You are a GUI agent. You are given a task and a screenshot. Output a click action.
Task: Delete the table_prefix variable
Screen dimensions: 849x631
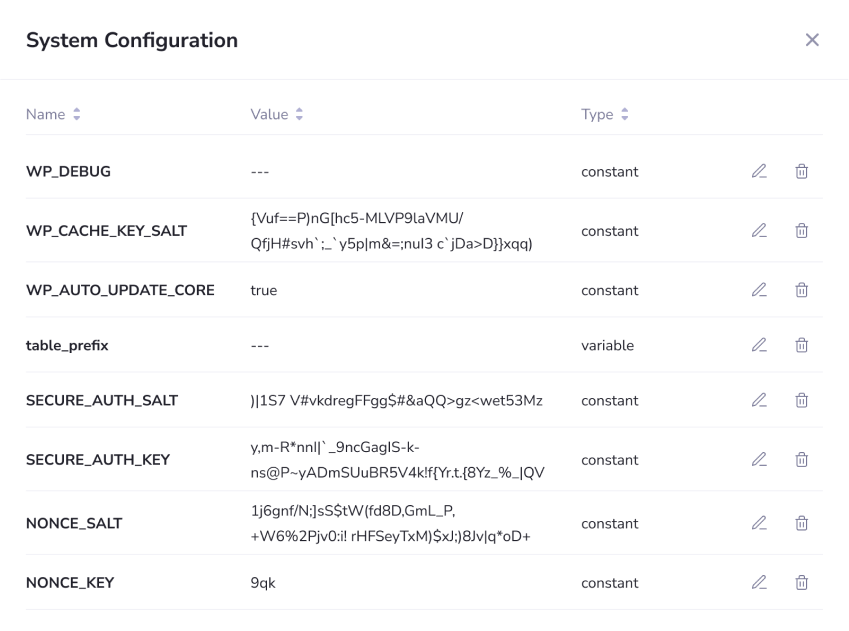pyautogui.click(x=802, y=345)
